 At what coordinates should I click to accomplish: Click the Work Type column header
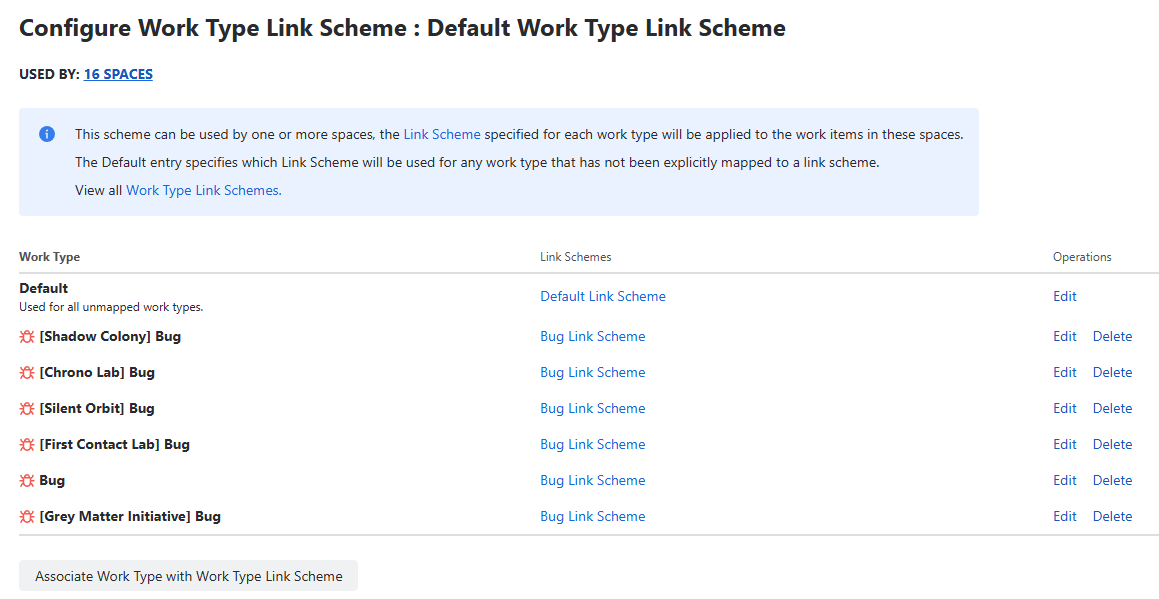(50, 257)
